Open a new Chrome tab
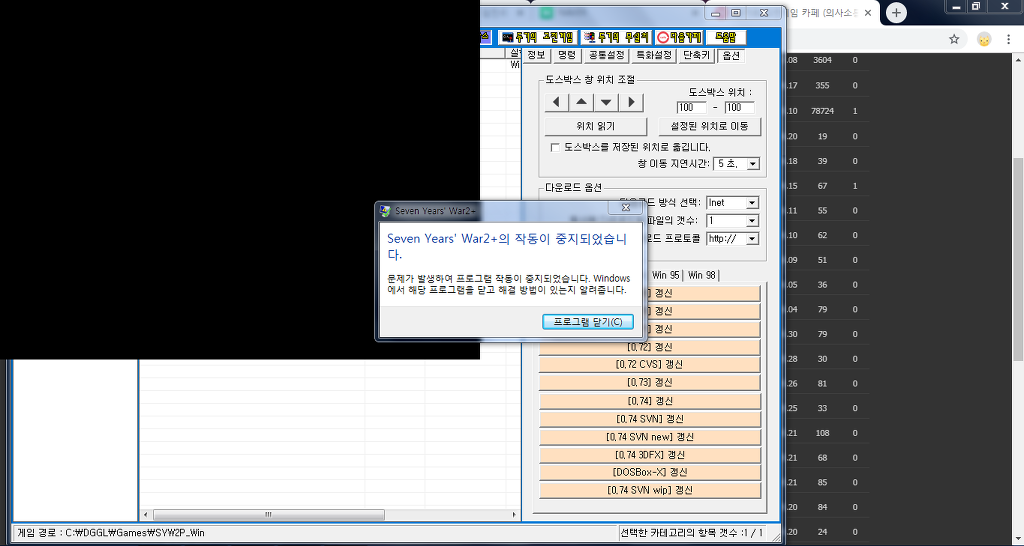Viewport: 1024px width, 546px height. [897, 12]
